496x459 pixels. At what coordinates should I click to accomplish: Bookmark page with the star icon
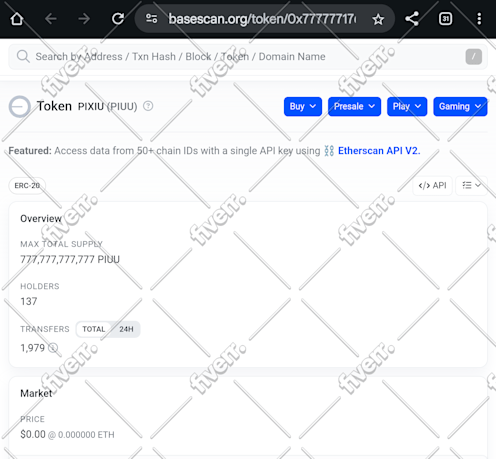coord(378,19)
